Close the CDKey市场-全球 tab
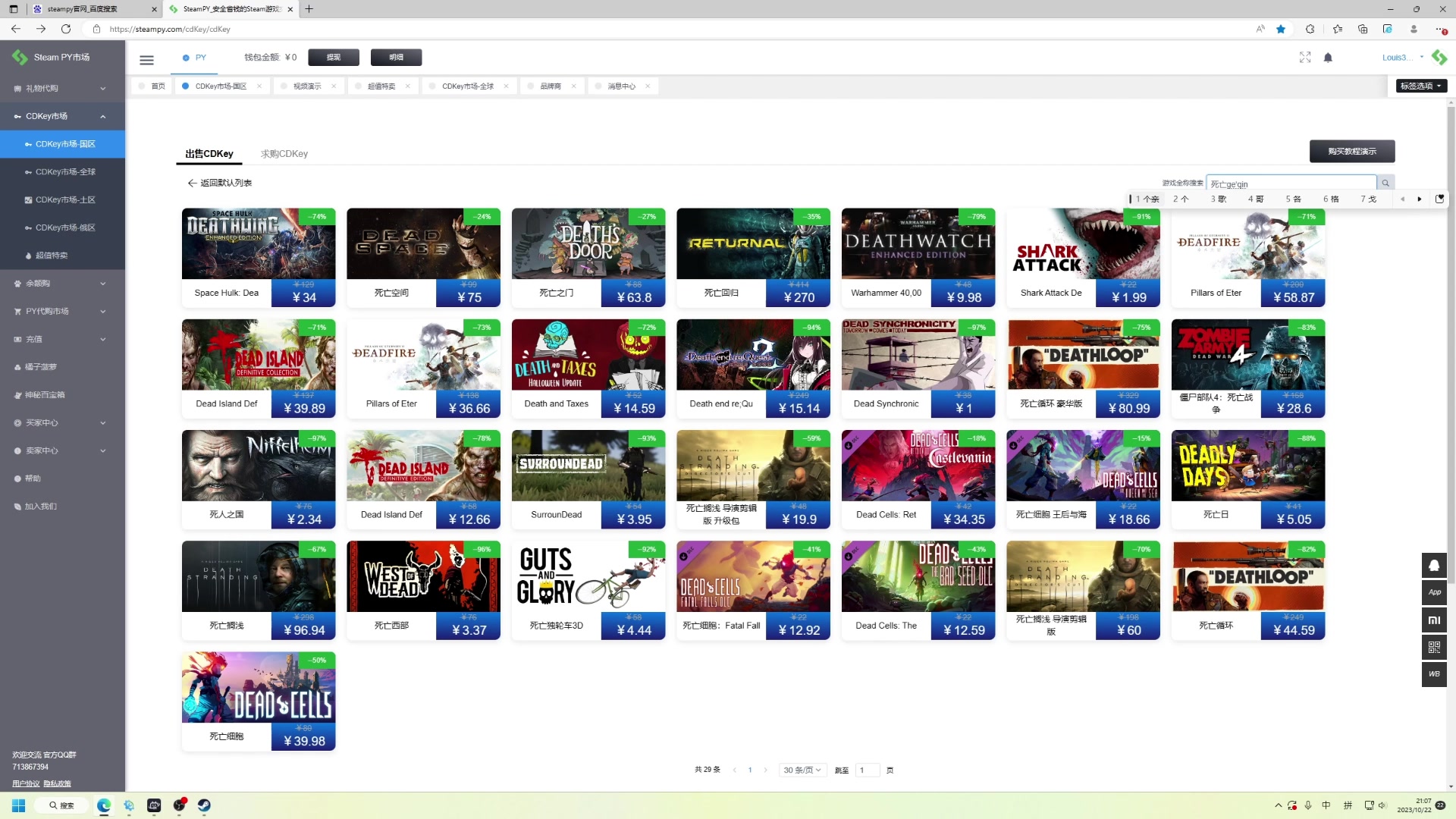 coord(506,86)
